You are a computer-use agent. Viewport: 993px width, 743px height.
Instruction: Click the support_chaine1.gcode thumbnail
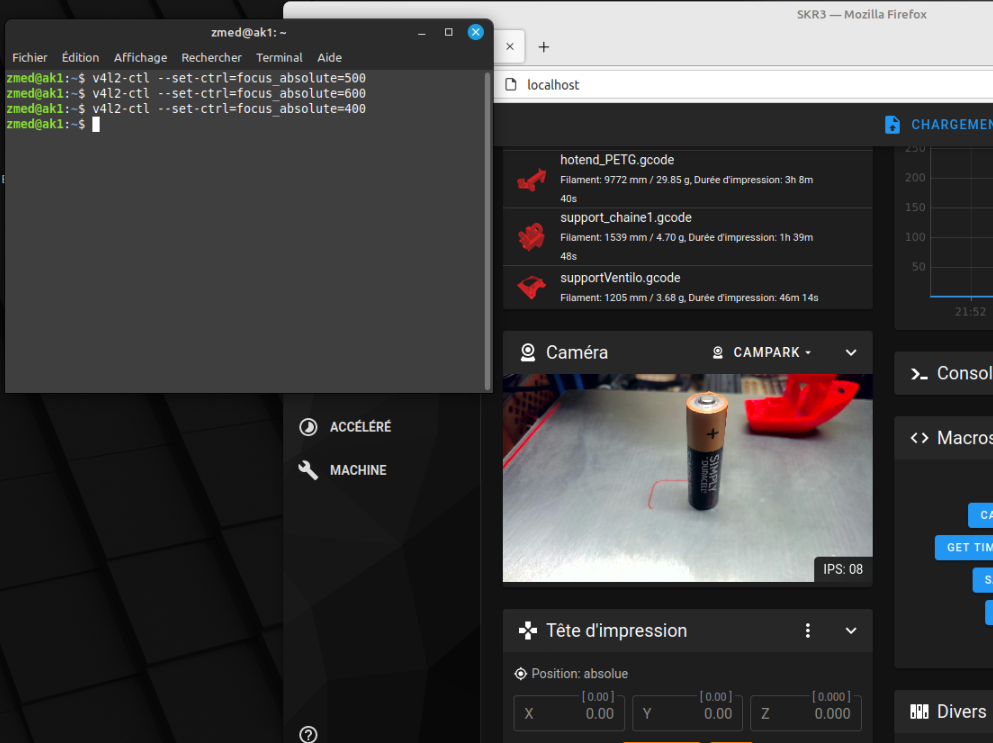(x=531, y=237)
